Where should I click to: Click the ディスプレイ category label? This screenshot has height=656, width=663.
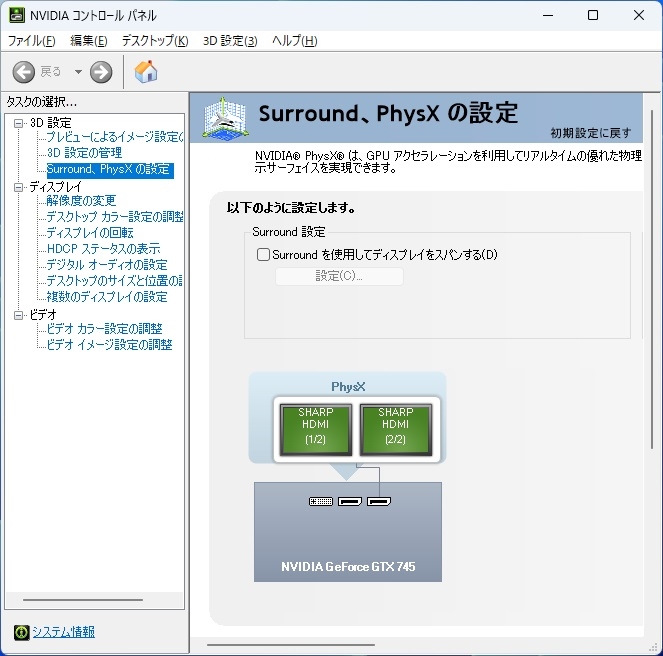[55, 187]
